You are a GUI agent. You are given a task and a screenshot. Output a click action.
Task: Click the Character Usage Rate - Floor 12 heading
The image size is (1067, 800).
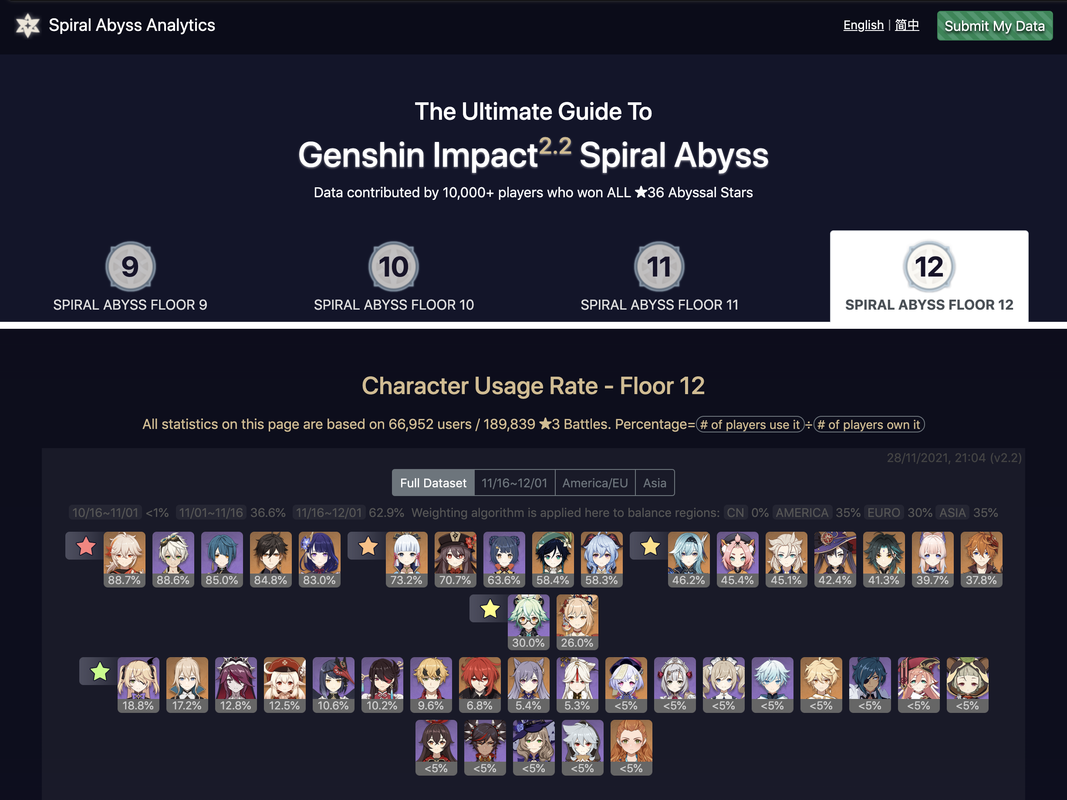pos(533,386)
